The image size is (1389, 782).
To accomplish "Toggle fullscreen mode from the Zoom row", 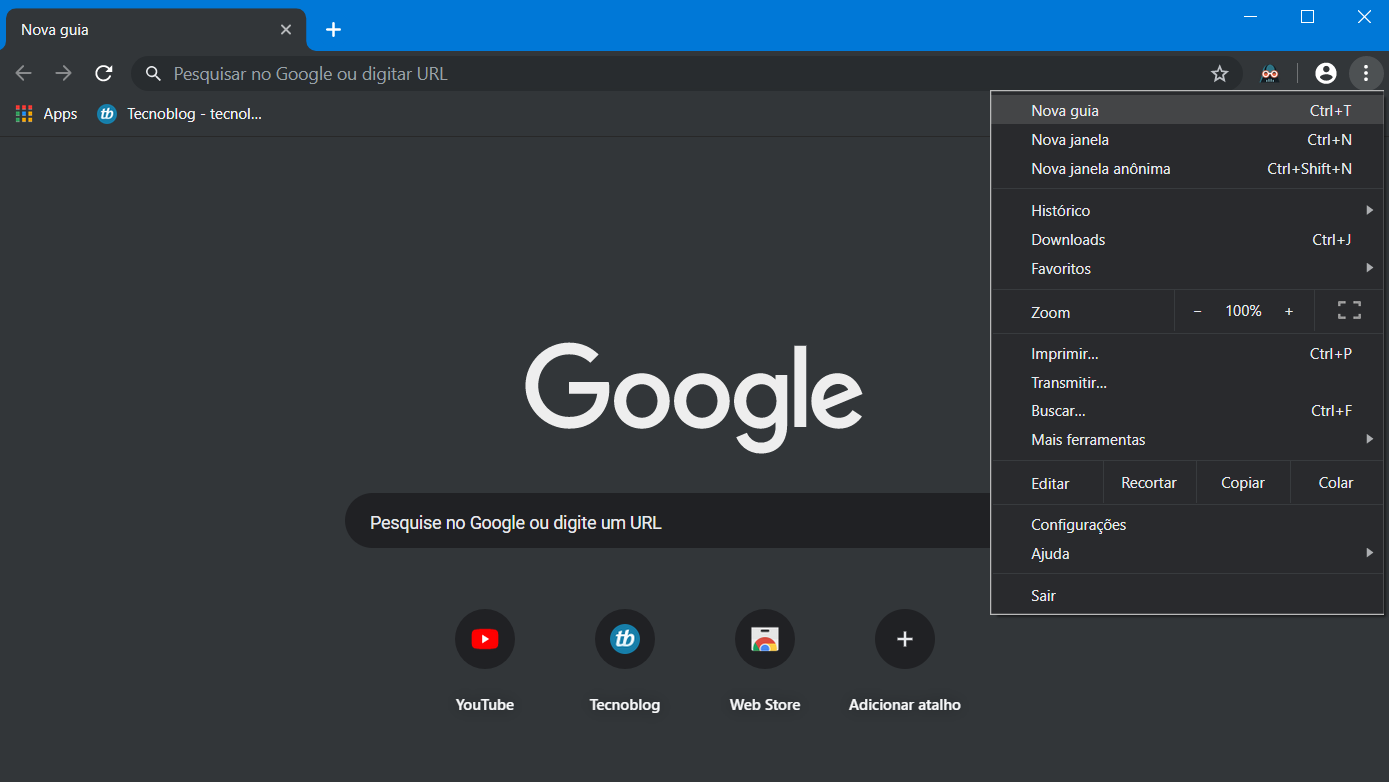I will [x=1349, y=311].
